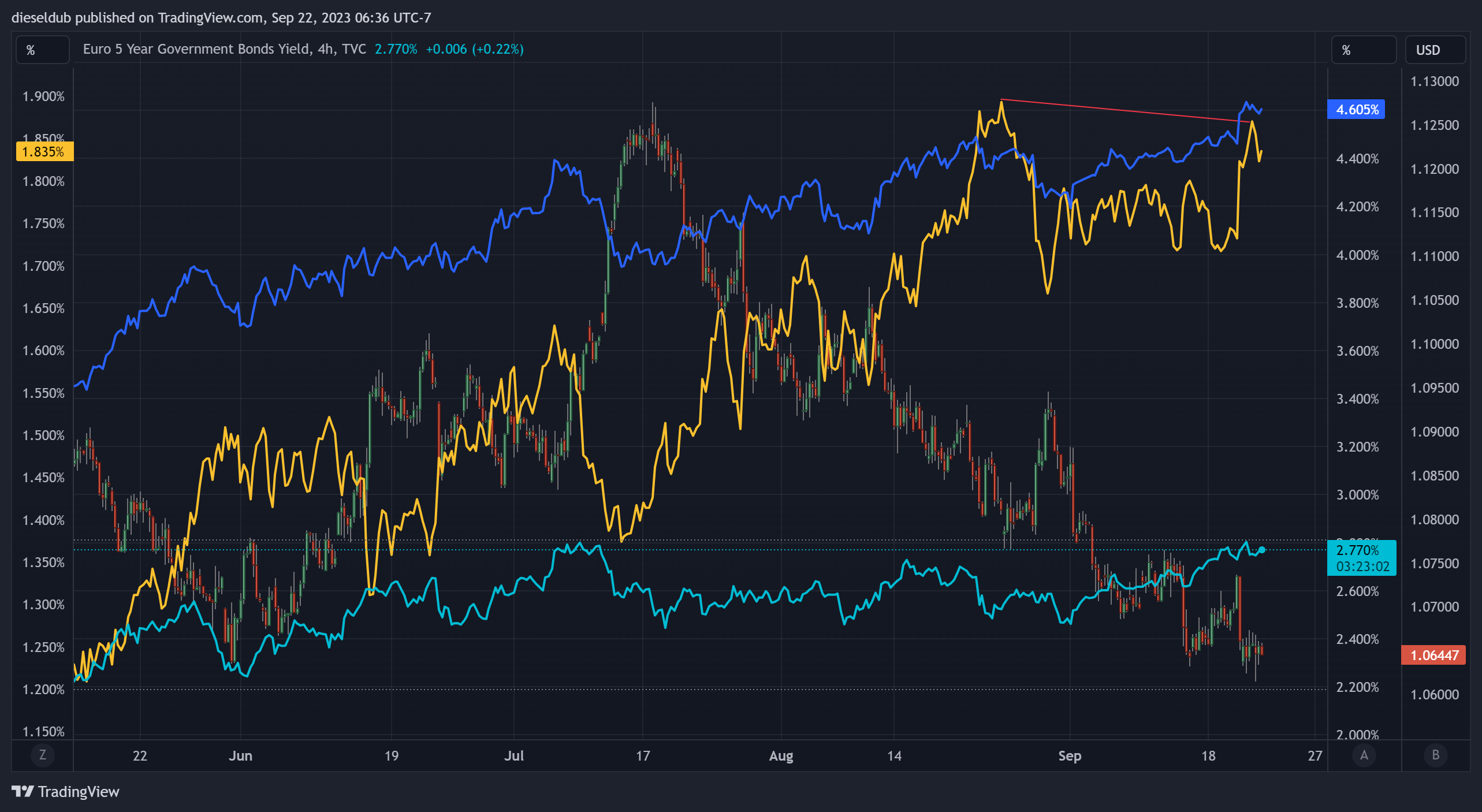Viewport: 1482px width, 812px height.
Task: Click the 1.06000 level on USD axis
Action: click(x=1435, y=695)
